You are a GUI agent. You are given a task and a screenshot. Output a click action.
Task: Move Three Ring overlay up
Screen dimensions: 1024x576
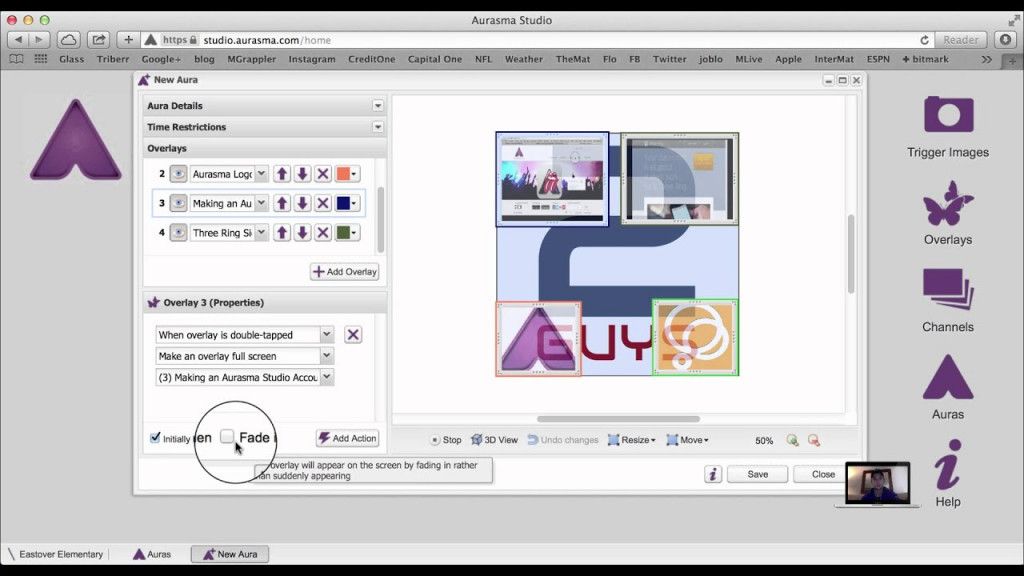point(281,232)
